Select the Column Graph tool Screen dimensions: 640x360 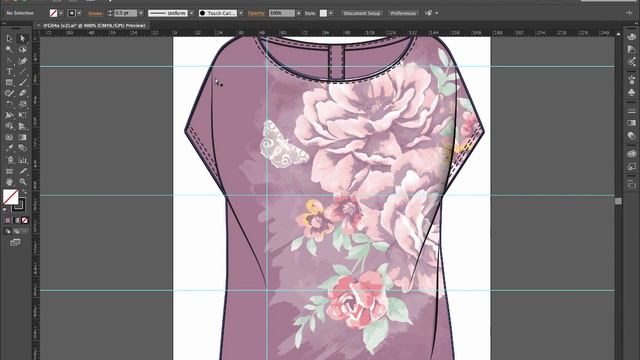[x=22, y=160]
